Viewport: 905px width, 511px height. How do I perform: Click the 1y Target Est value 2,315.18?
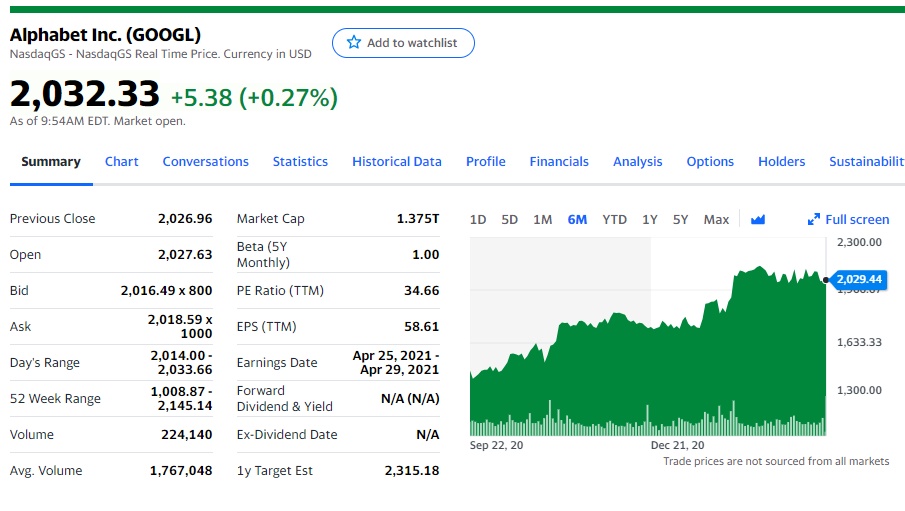(412, 471)
